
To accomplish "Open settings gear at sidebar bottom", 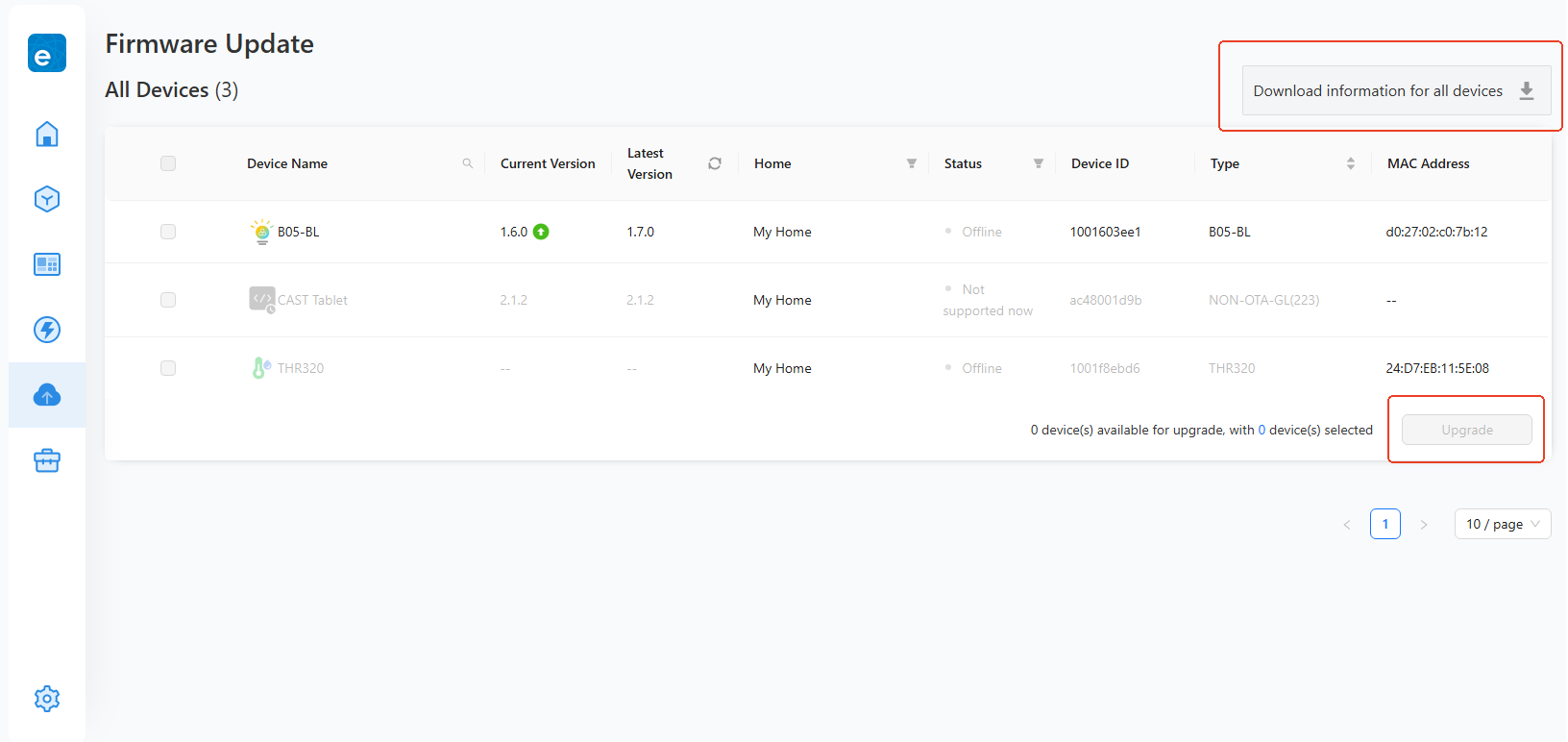I will point(46,699).
